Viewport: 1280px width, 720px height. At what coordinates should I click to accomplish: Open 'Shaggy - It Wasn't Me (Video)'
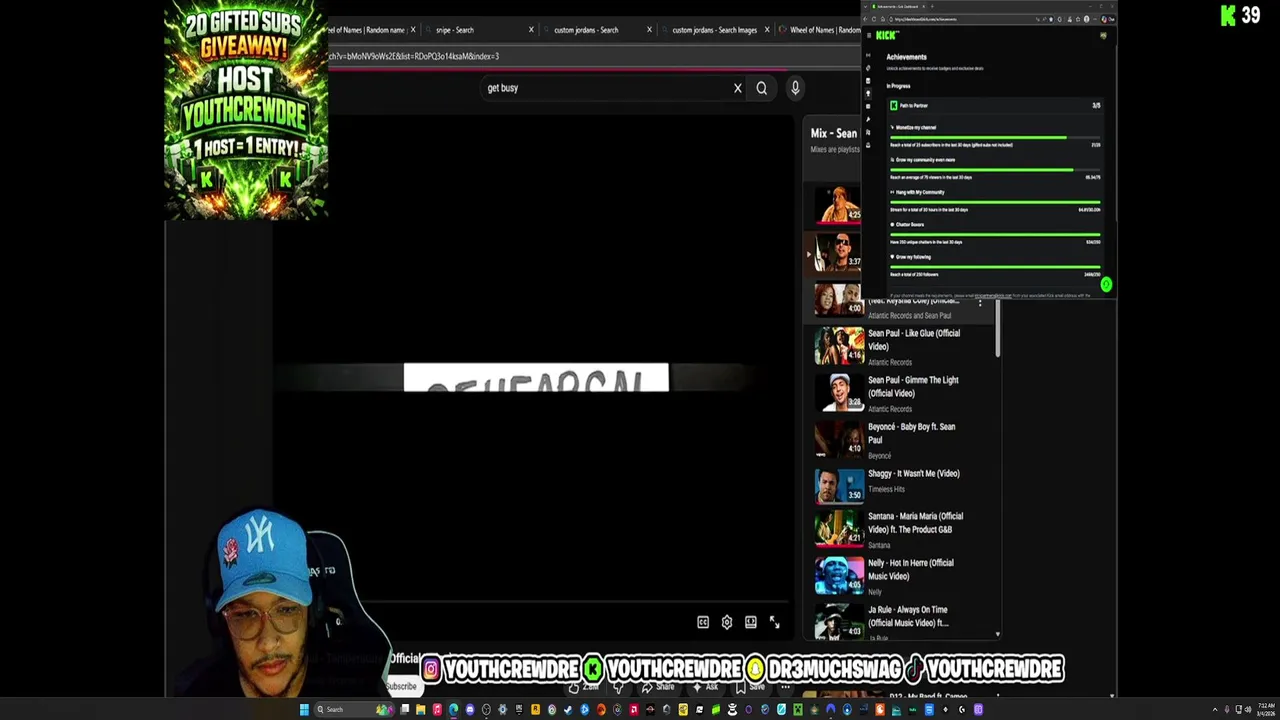[x=913, y=474]
